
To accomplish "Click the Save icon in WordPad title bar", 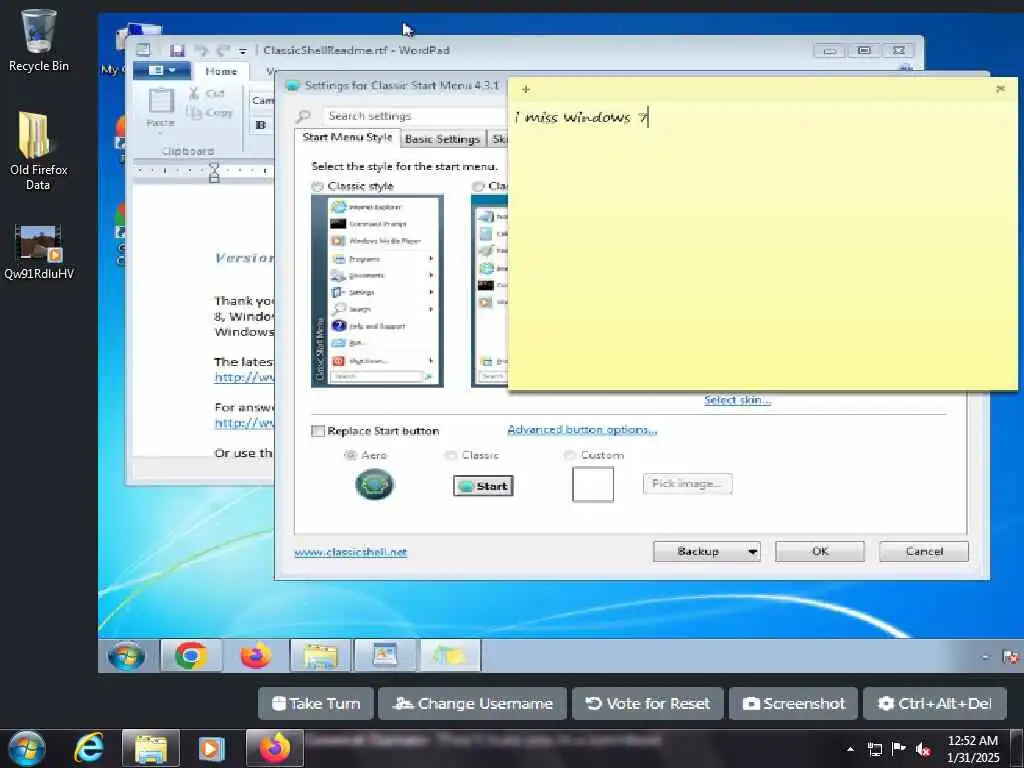I will point(176,50).
